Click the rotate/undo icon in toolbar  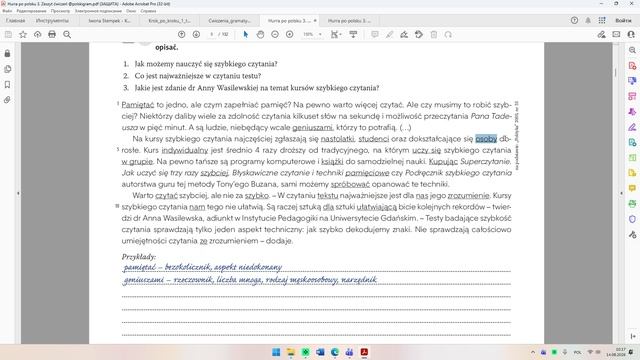point(448,35)
